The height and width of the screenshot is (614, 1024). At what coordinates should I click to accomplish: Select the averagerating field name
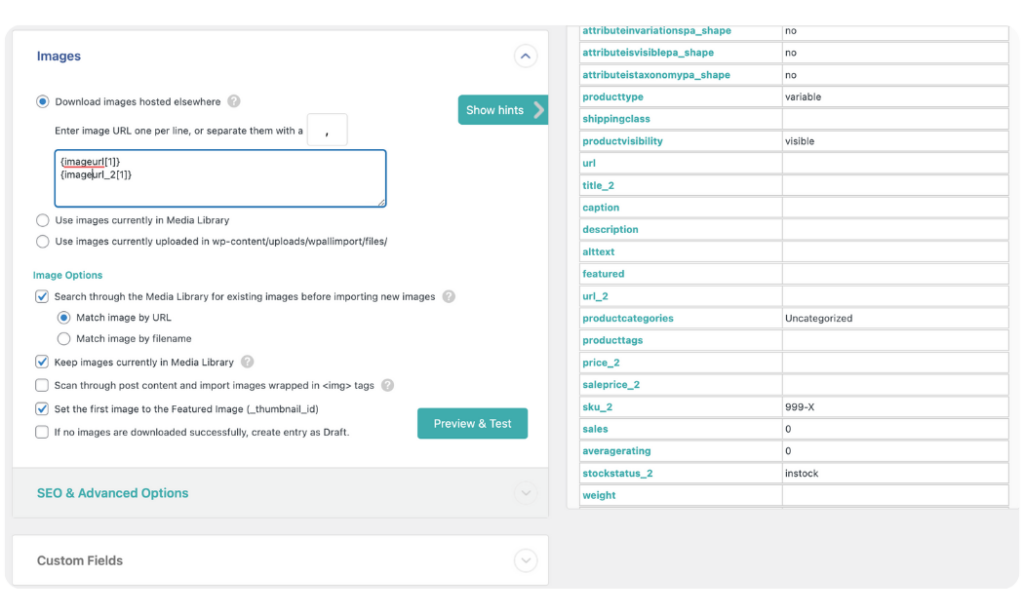616,451
